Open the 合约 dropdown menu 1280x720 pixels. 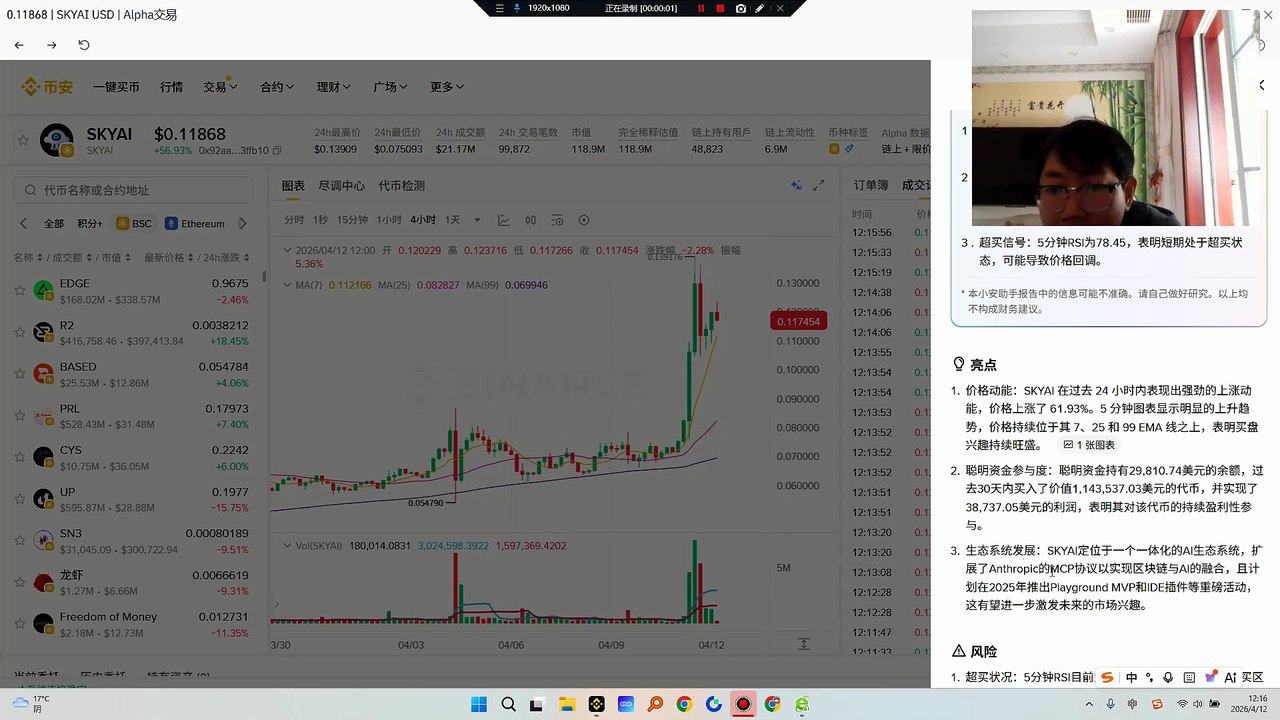coord(277,87)
